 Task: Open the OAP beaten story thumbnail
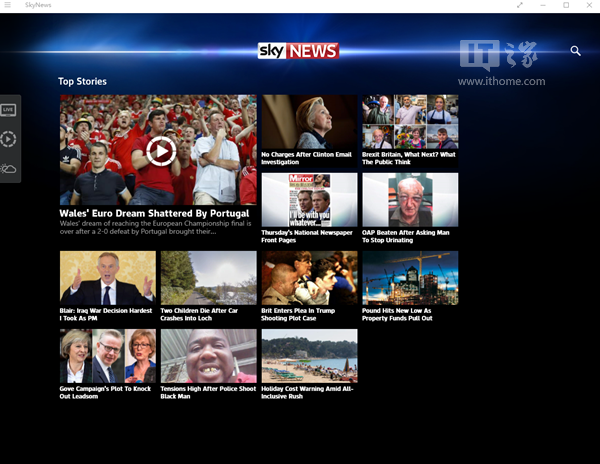pos(410,200)
